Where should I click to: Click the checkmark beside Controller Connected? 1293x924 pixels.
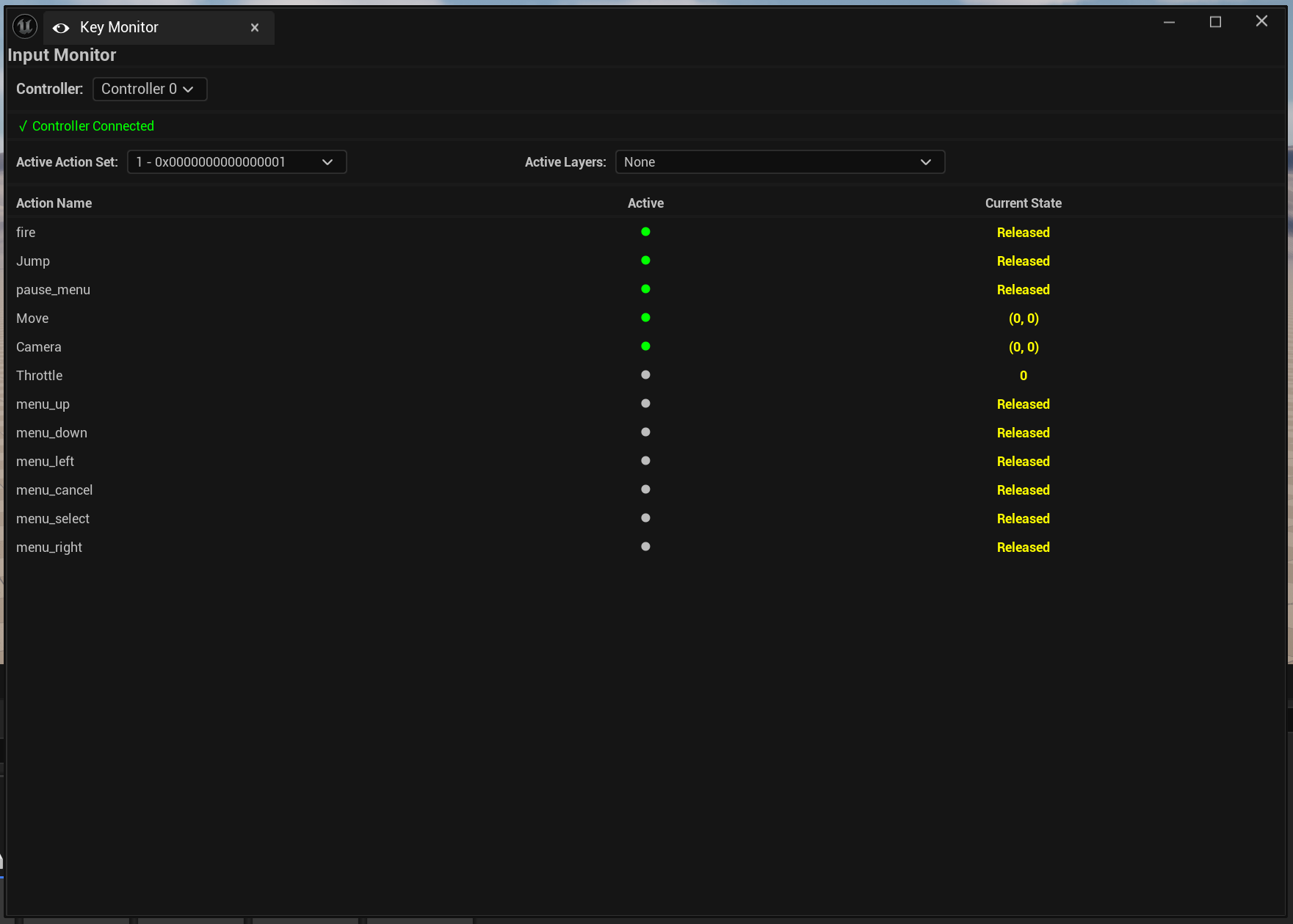[23, 125]
